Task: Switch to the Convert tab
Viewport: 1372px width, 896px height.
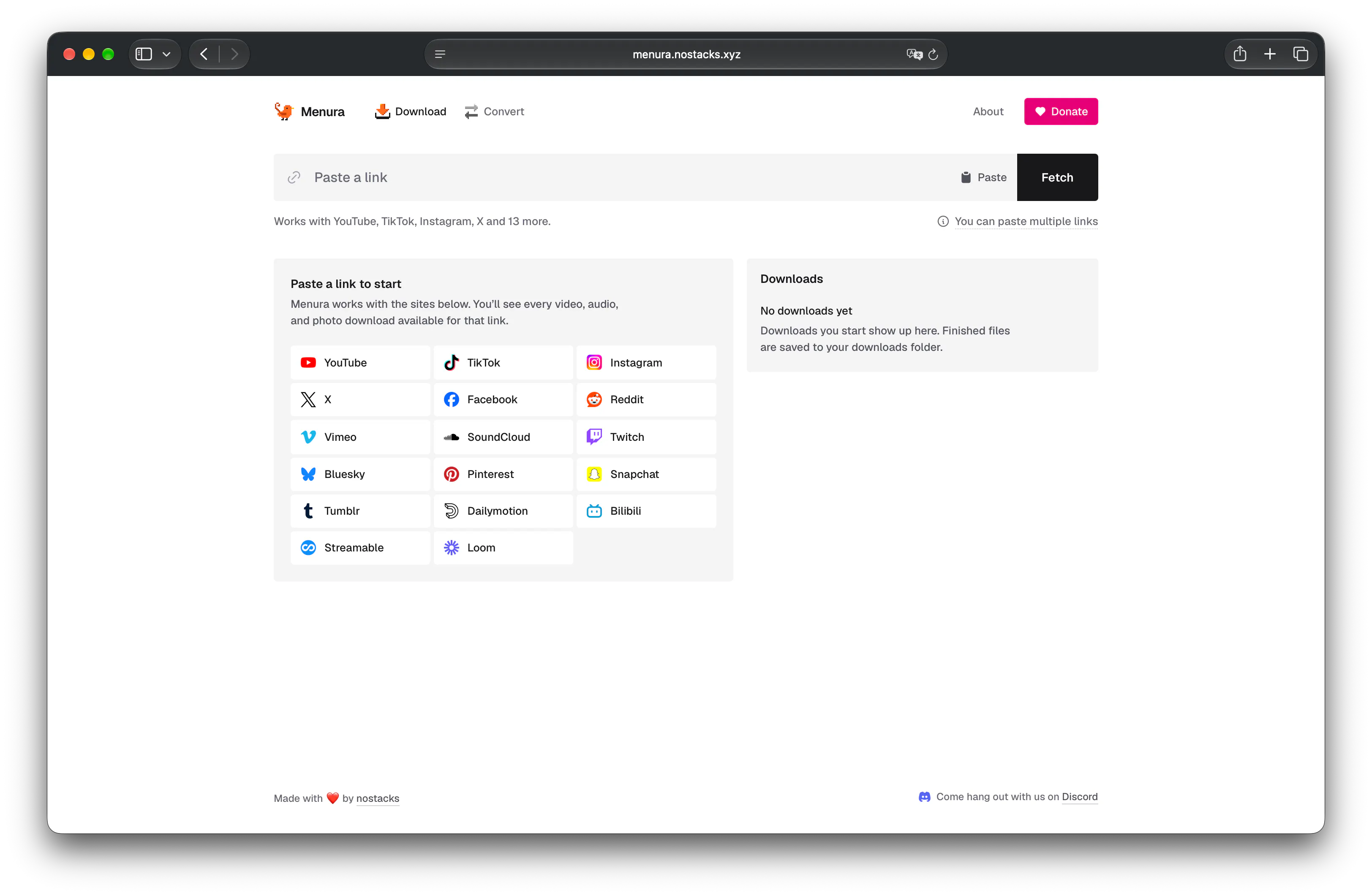Action: point(495,111)
